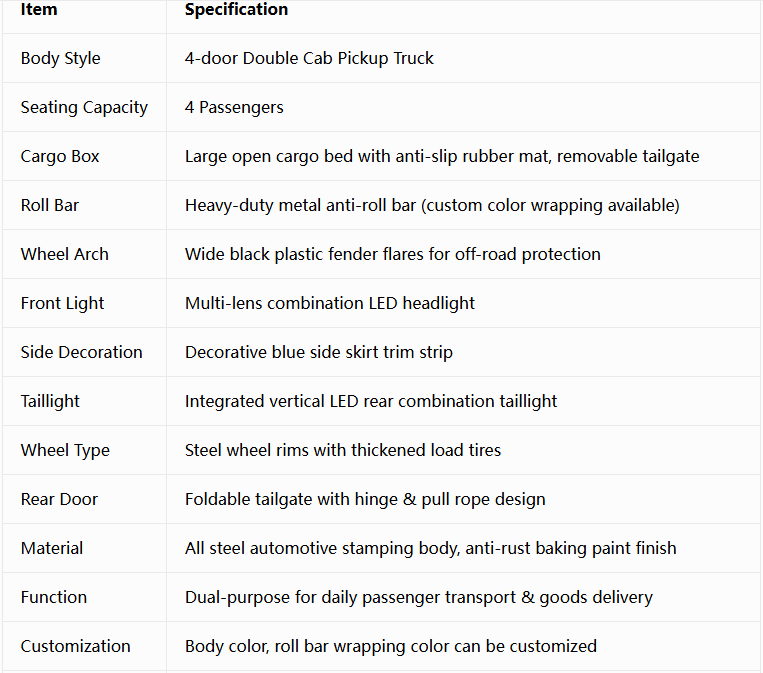This screenshot has height=673, width=763.
Task: Click the Multi-lens combination LED headlight text
Action: 330,304
